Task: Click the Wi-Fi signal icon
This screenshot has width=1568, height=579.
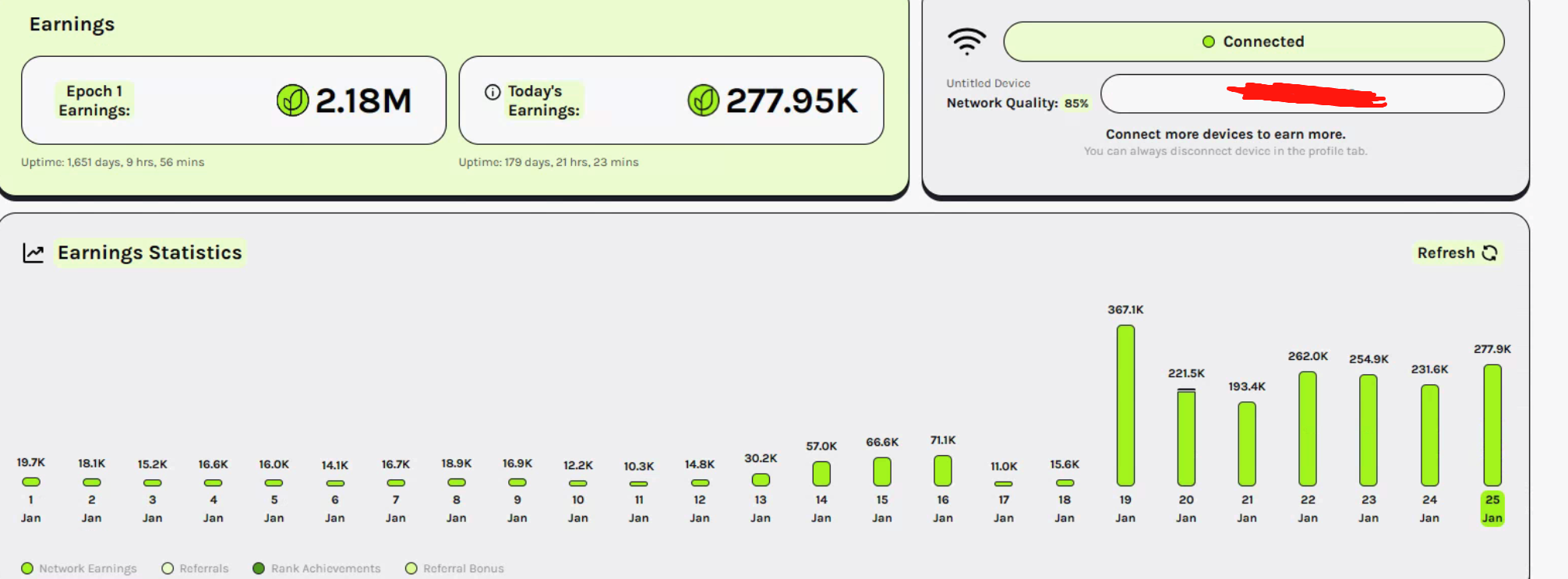Action: [x=967, y=41]
